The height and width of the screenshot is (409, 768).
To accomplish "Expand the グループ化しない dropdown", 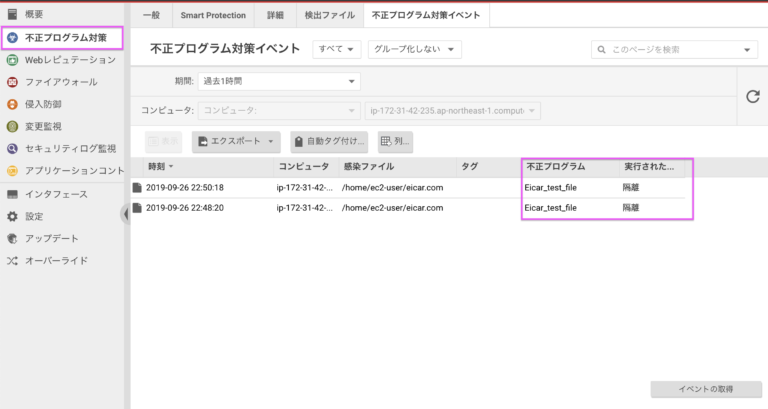I will click(414, 49).
